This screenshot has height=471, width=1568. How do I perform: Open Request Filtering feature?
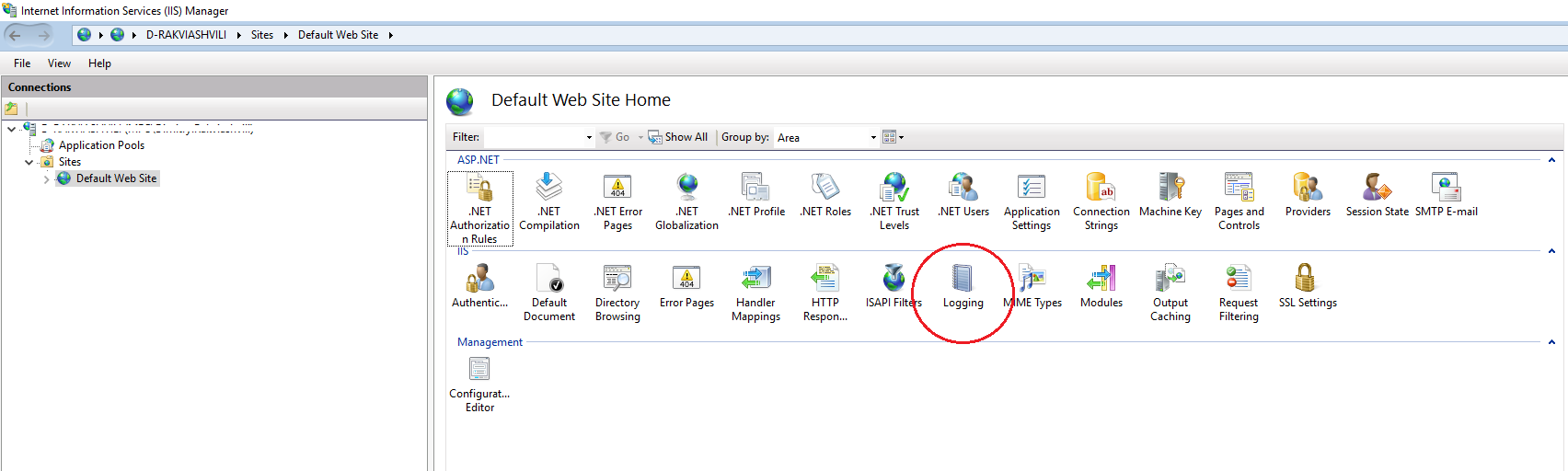(1239, 293)
